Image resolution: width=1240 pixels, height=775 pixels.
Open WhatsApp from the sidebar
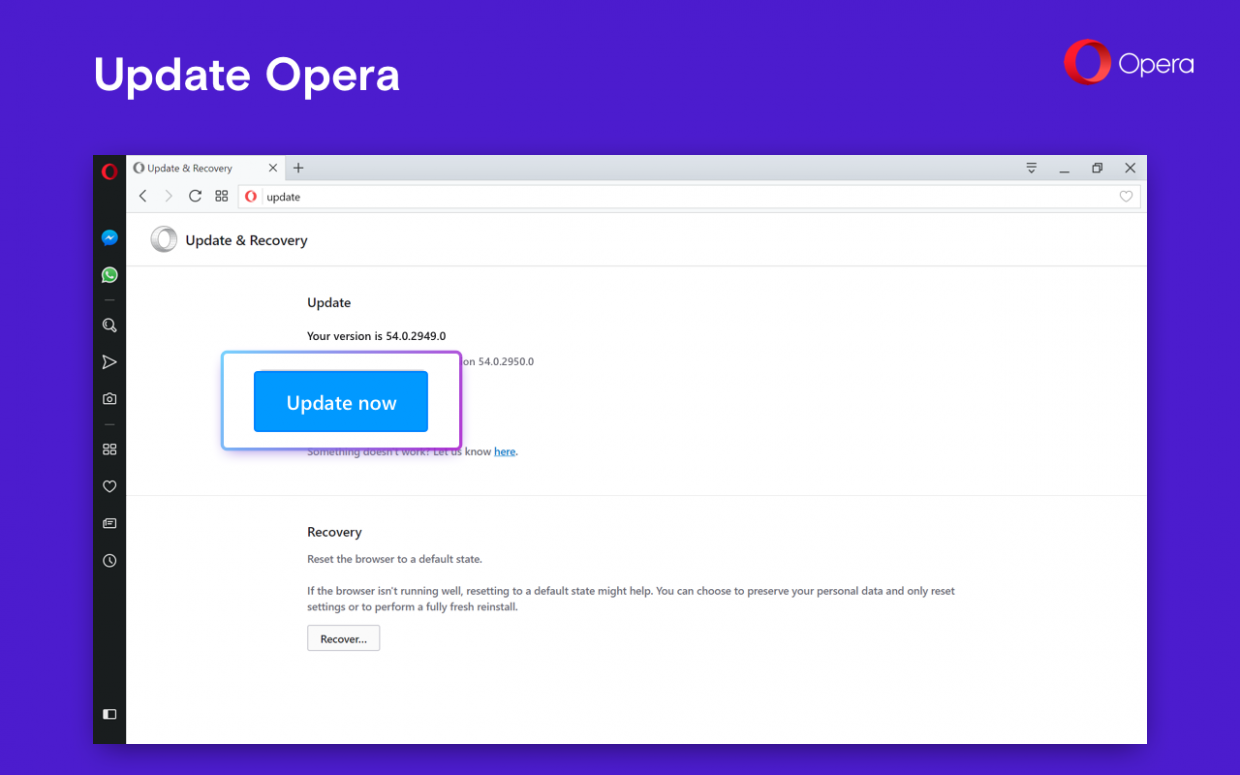pos(109,274)
